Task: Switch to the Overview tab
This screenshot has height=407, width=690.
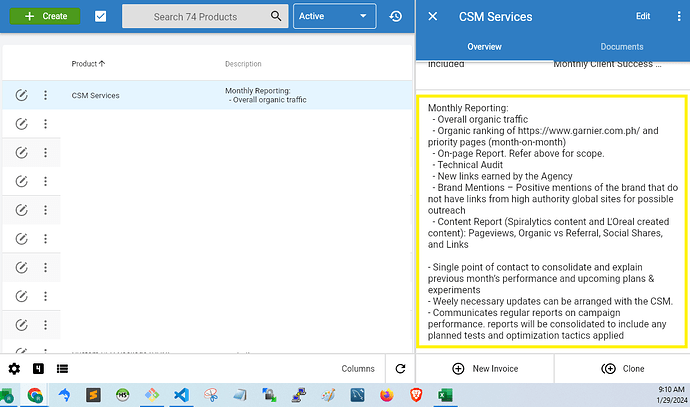Action: (x=484, y=47)
